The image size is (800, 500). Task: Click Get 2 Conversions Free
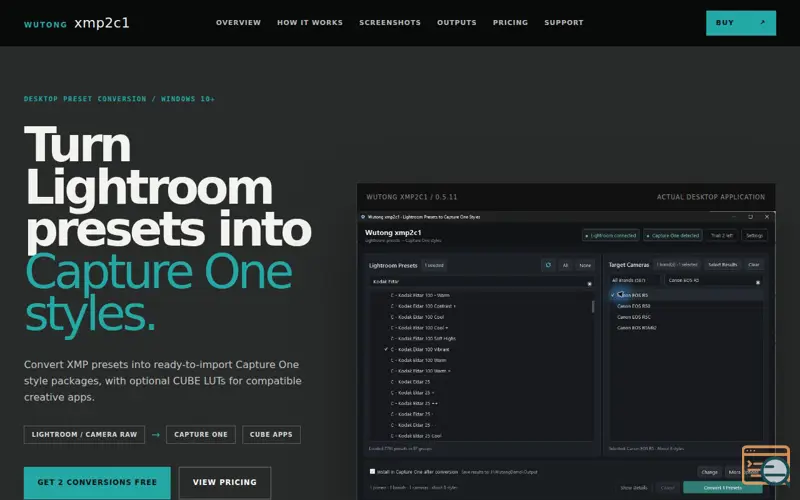coord(97,483)
